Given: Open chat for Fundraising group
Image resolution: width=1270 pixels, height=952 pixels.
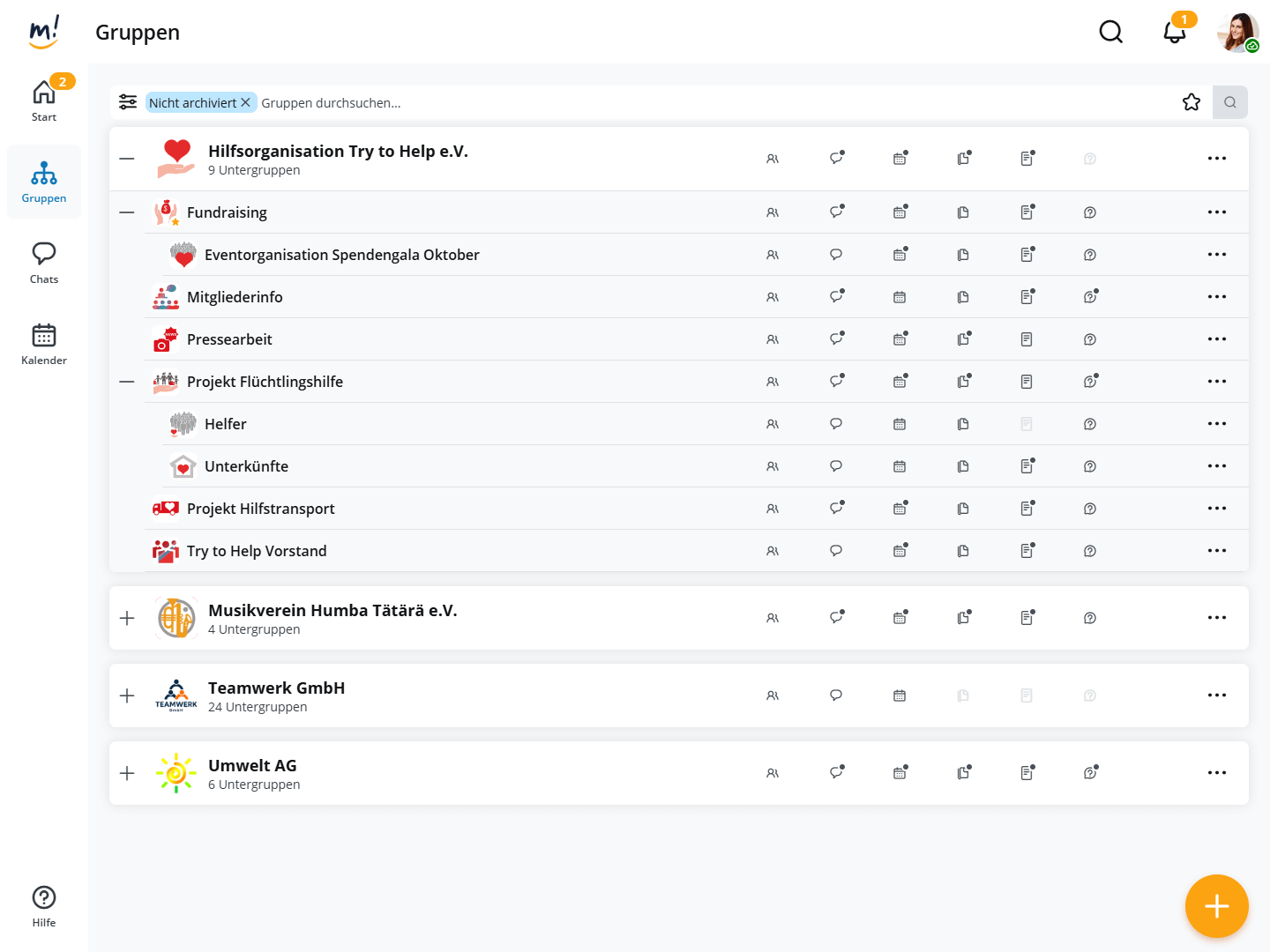Looking at the screenshot, I should coord(836,212).
